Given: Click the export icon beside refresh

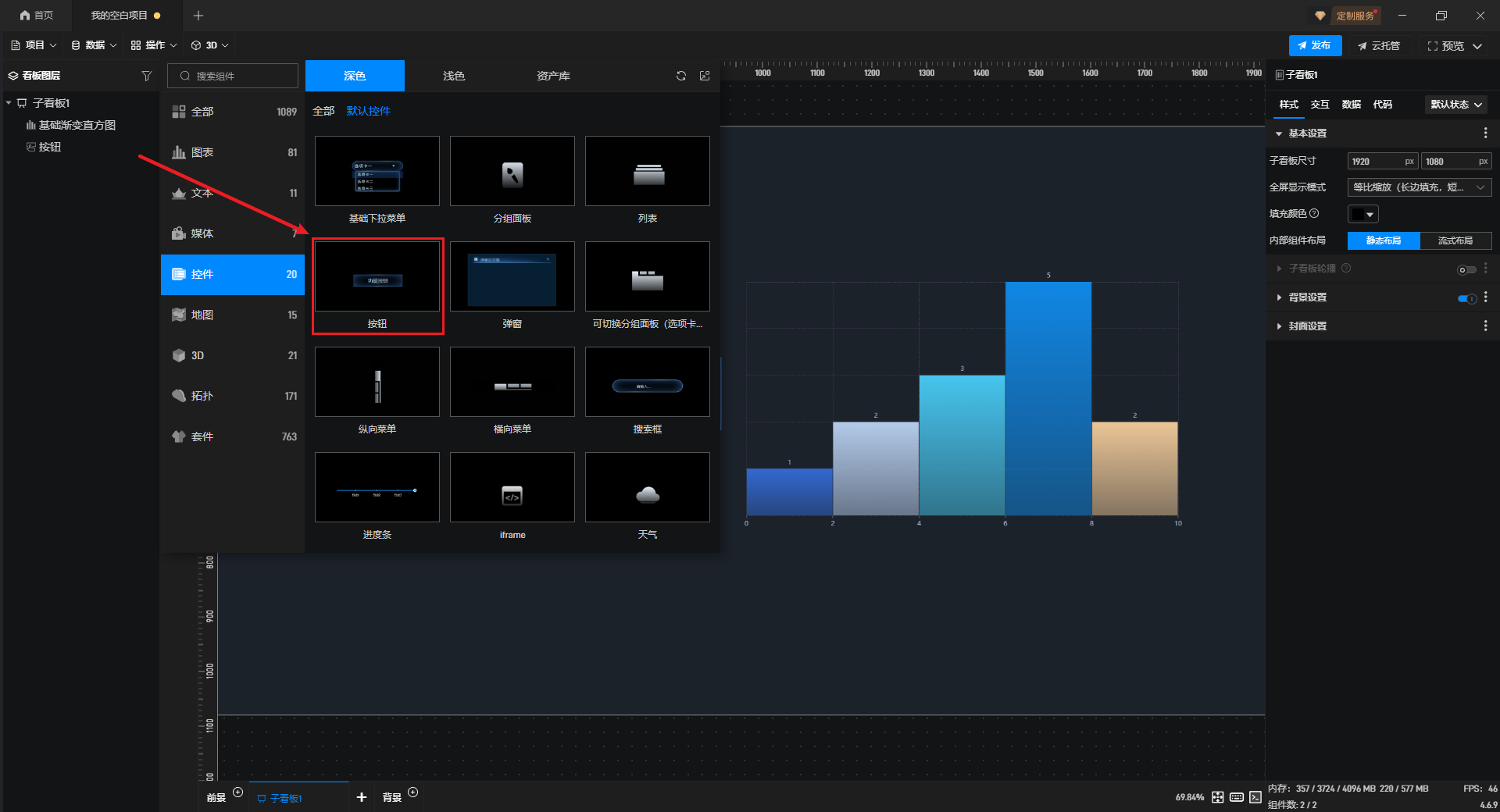Looking at the screenshot, I should [x=705, y=76].
